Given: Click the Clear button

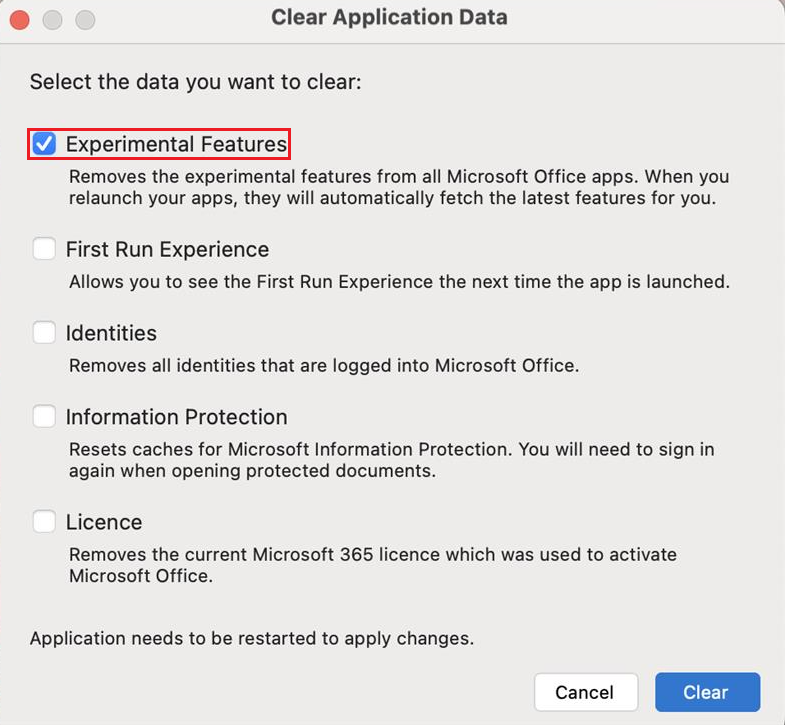Looking at the screenshot, I should point(707,692).
